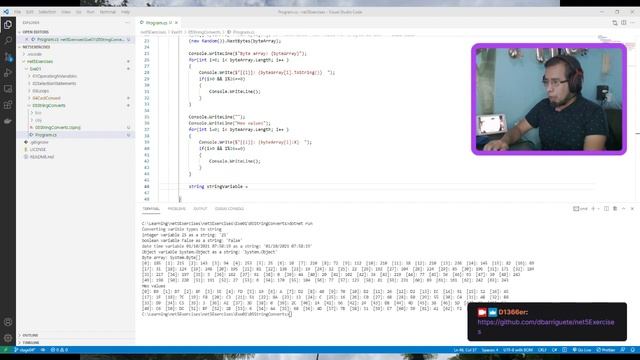Close Program.cs in Open Editors list
640x360 pixels.
(x=27, y=40)
